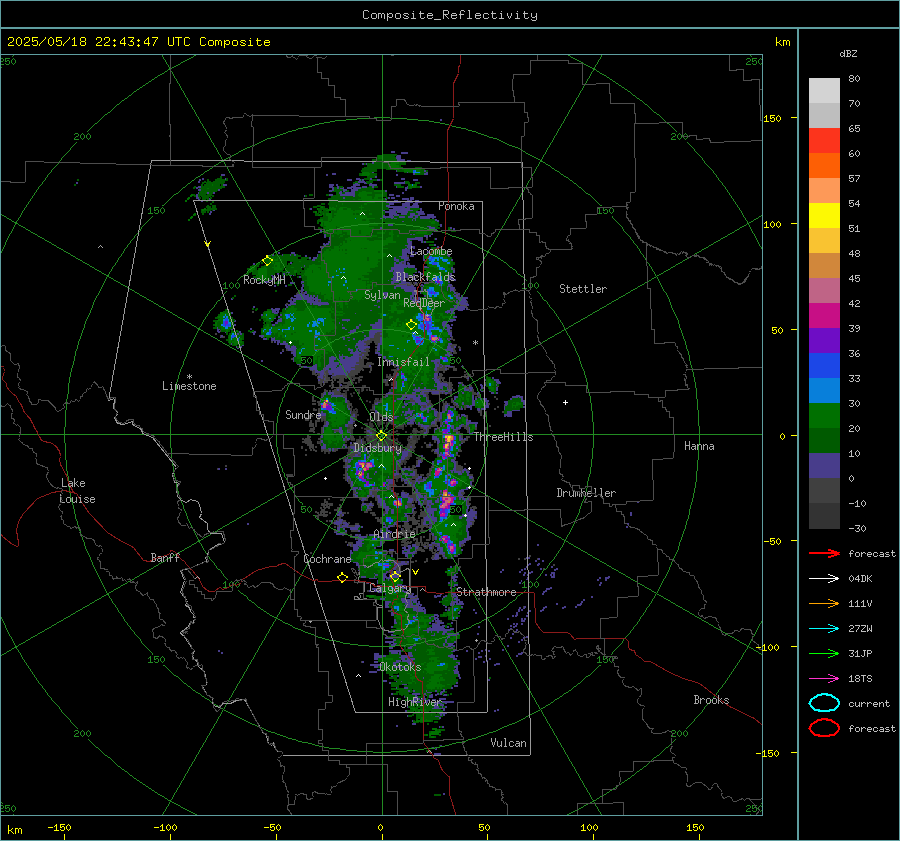Click the magenta swatch in the dBZ scale
This screenshot has height=841, width=900.
(x=824, y=316)
